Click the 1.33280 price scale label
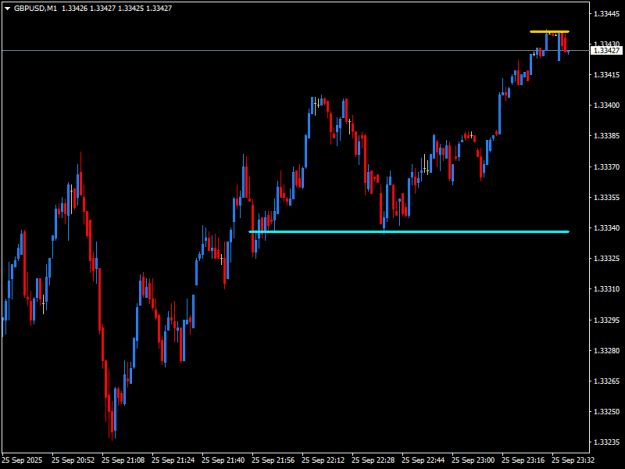The width and height of the screenshot is (625, 469). (607, 351)
